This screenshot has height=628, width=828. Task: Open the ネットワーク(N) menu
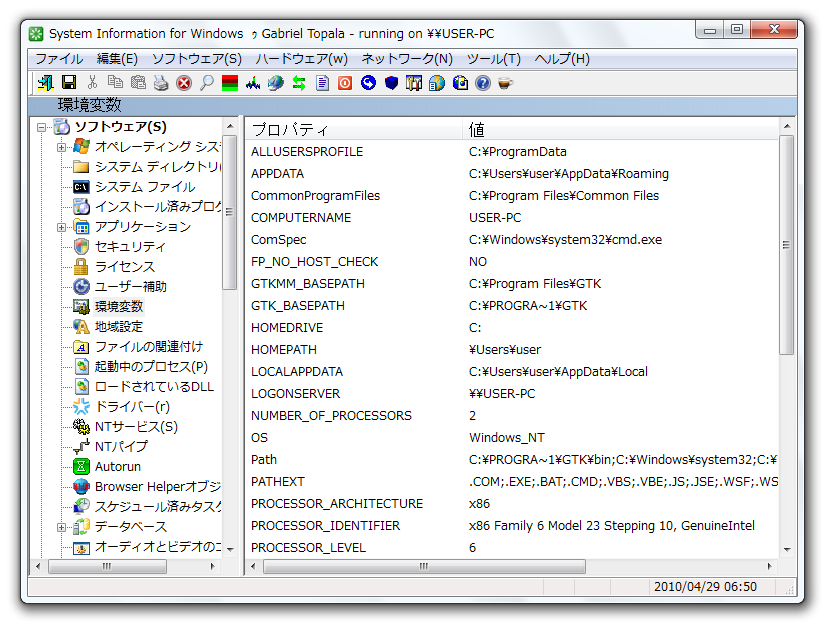407,59
